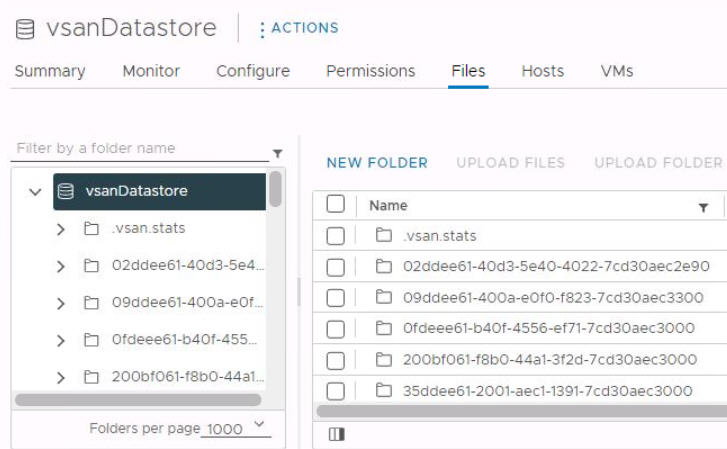Check the 02ddee61-40d3-5e40-4022-7cd30aec2e90 row checkbox
The image size is (727, 449).
point(335,267)
